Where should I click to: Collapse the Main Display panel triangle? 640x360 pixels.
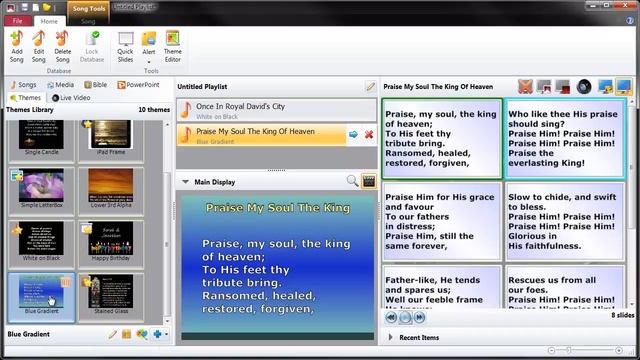click(x=185, y=182)
